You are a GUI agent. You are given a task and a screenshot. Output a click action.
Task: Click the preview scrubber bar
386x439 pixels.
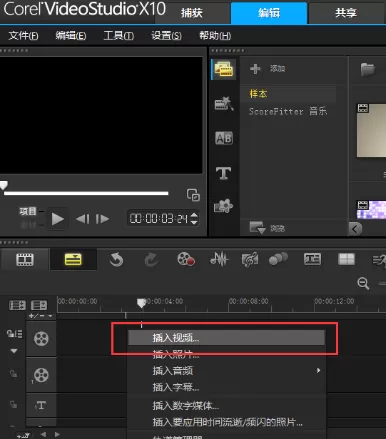click(x=86, y=193)
